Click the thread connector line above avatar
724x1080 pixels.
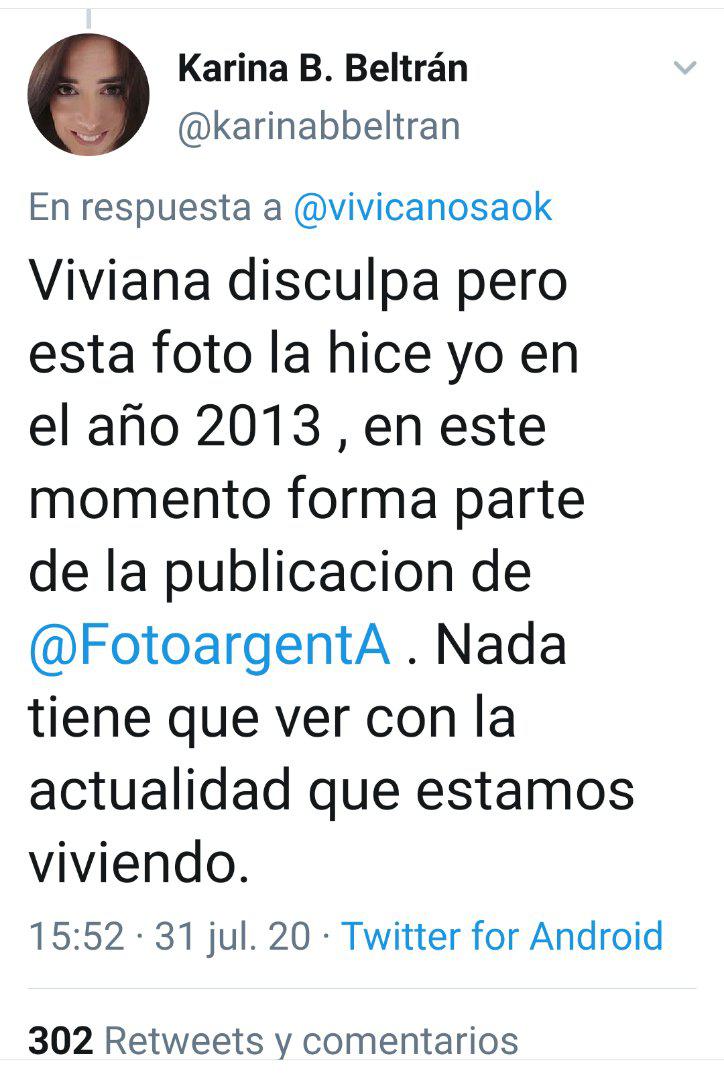pyautogui.click(x=88, y=18)
